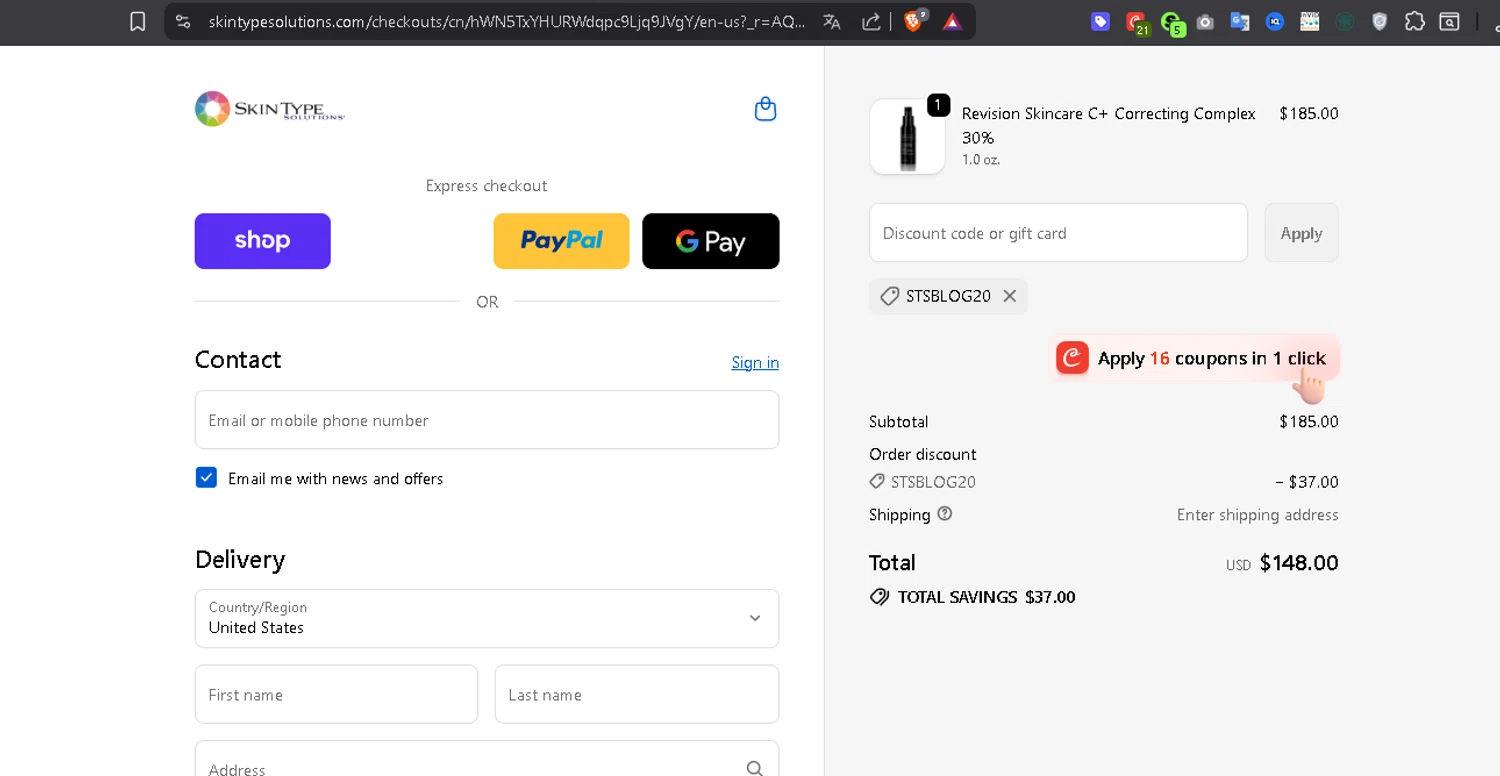Viewport: 1500px width, 776px height.
Task: Expand the Country/Region dropdown
Action: [x=487, y=618]
